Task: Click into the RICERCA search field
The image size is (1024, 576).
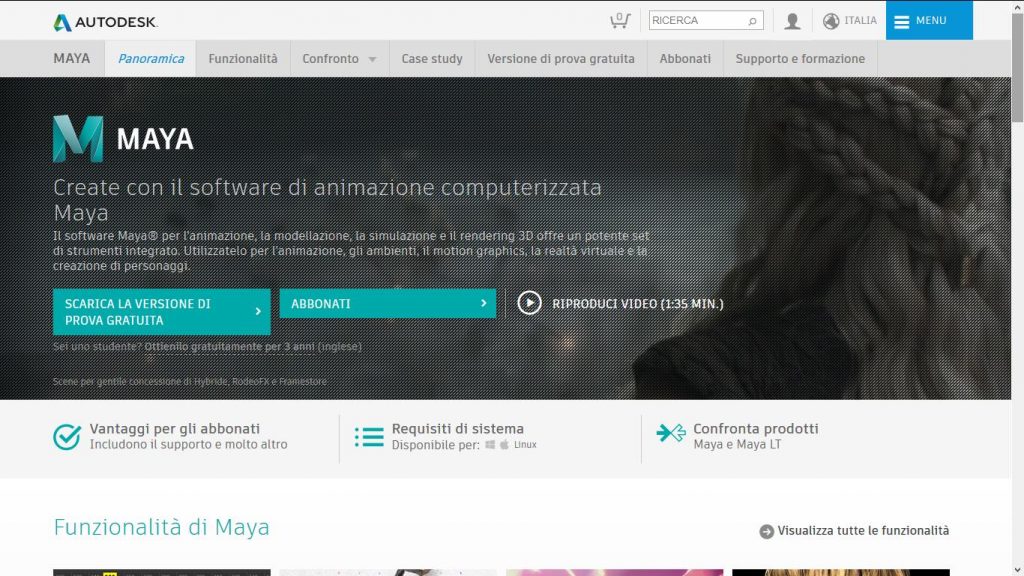Action: [x=695, y=20]
